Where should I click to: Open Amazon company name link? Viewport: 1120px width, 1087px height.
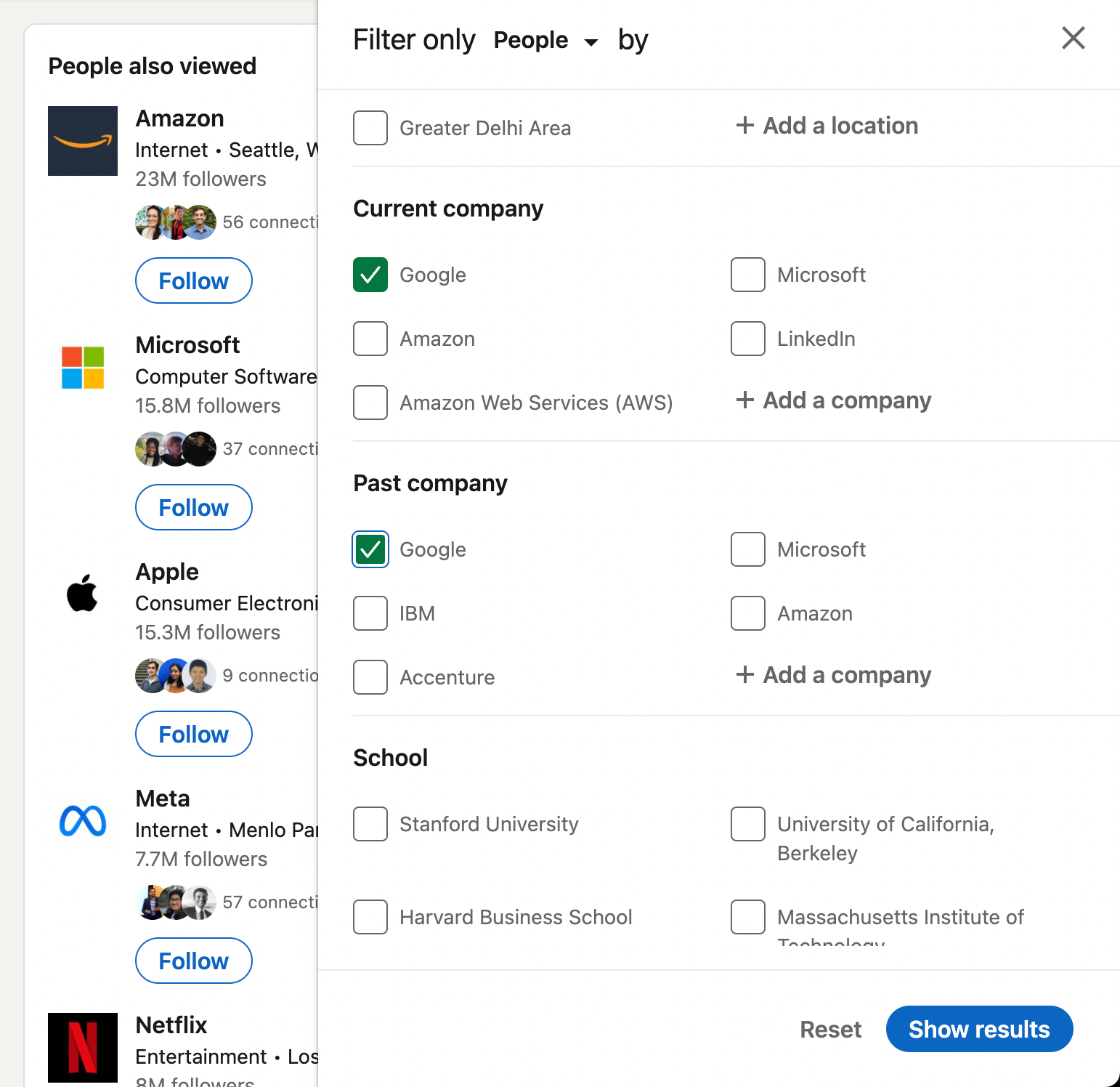(x=179, y=118)
